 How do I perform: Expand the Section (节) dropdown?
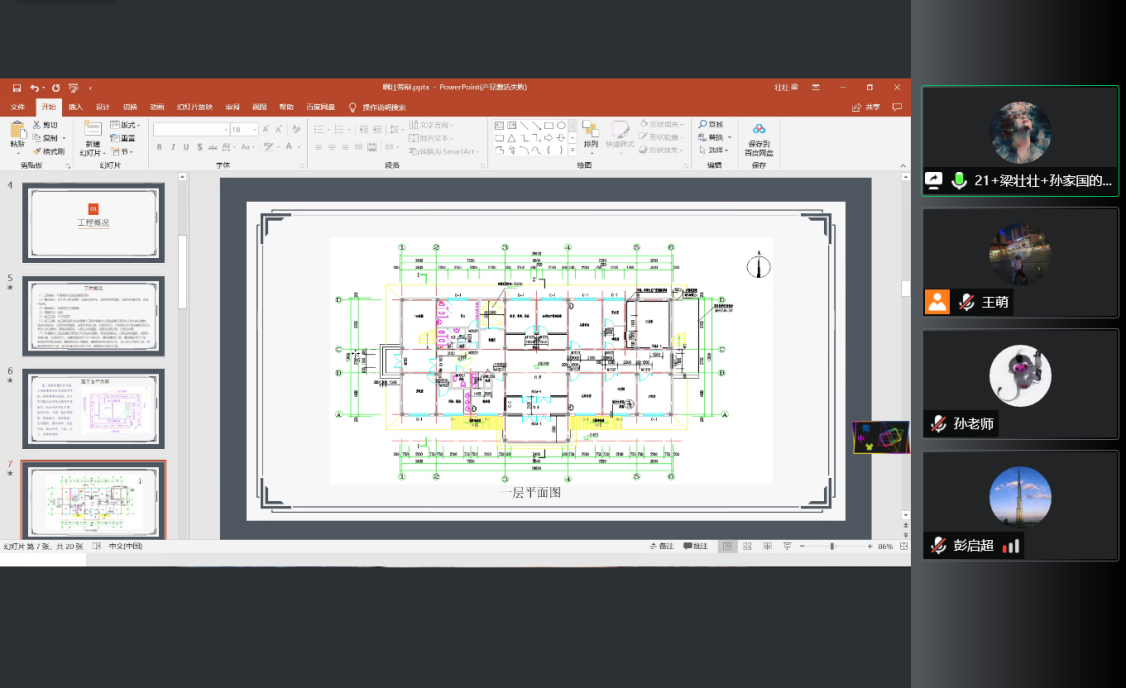122,152
